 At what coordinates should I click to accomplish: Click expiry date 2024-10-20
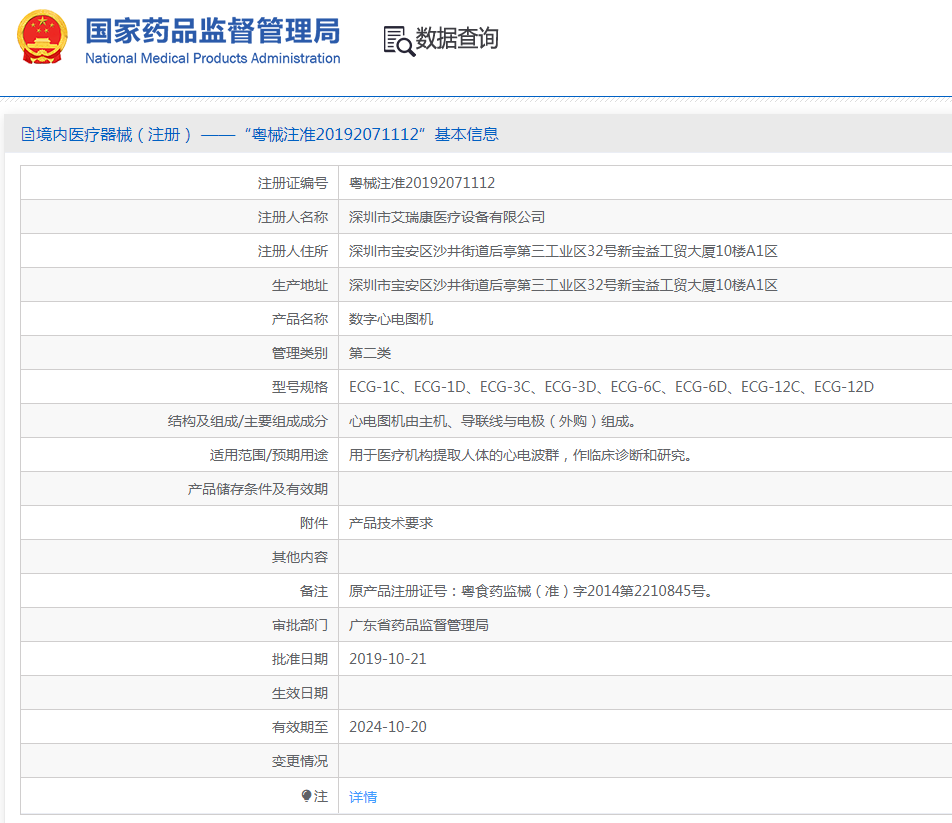[388, 726]
